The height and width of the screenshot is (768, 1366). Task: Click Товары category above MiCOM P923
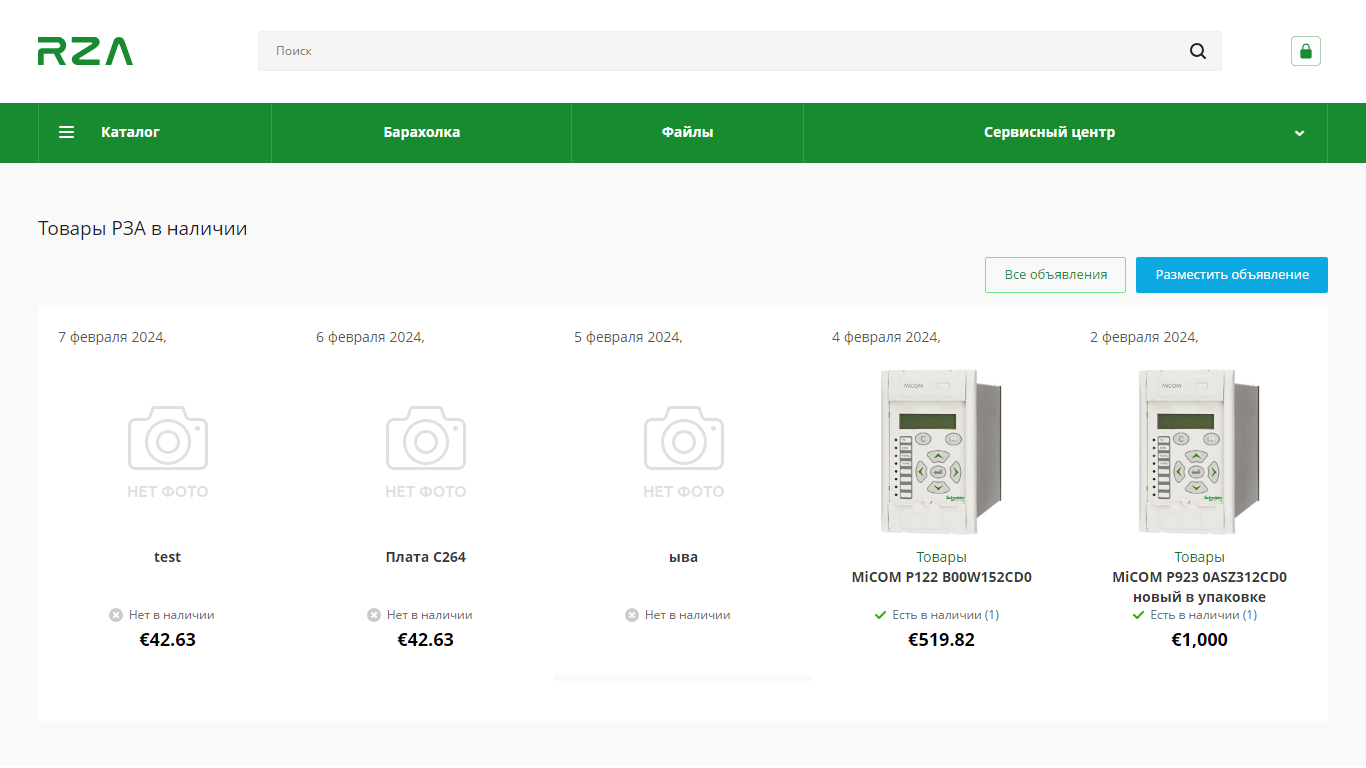pos(1200,557)
